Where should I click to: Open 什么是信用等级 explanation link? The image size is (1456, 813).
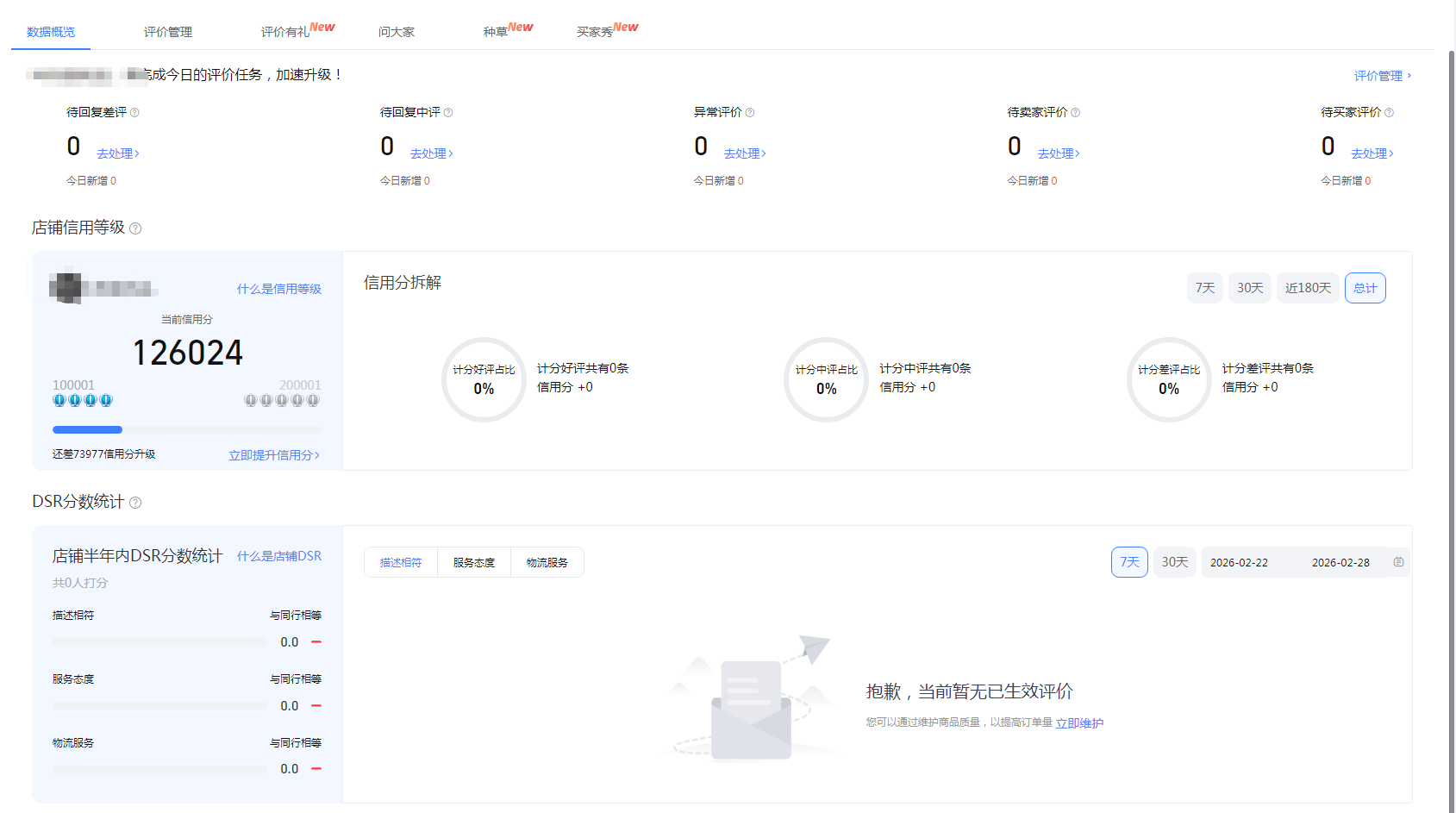(x=279, y=289)
